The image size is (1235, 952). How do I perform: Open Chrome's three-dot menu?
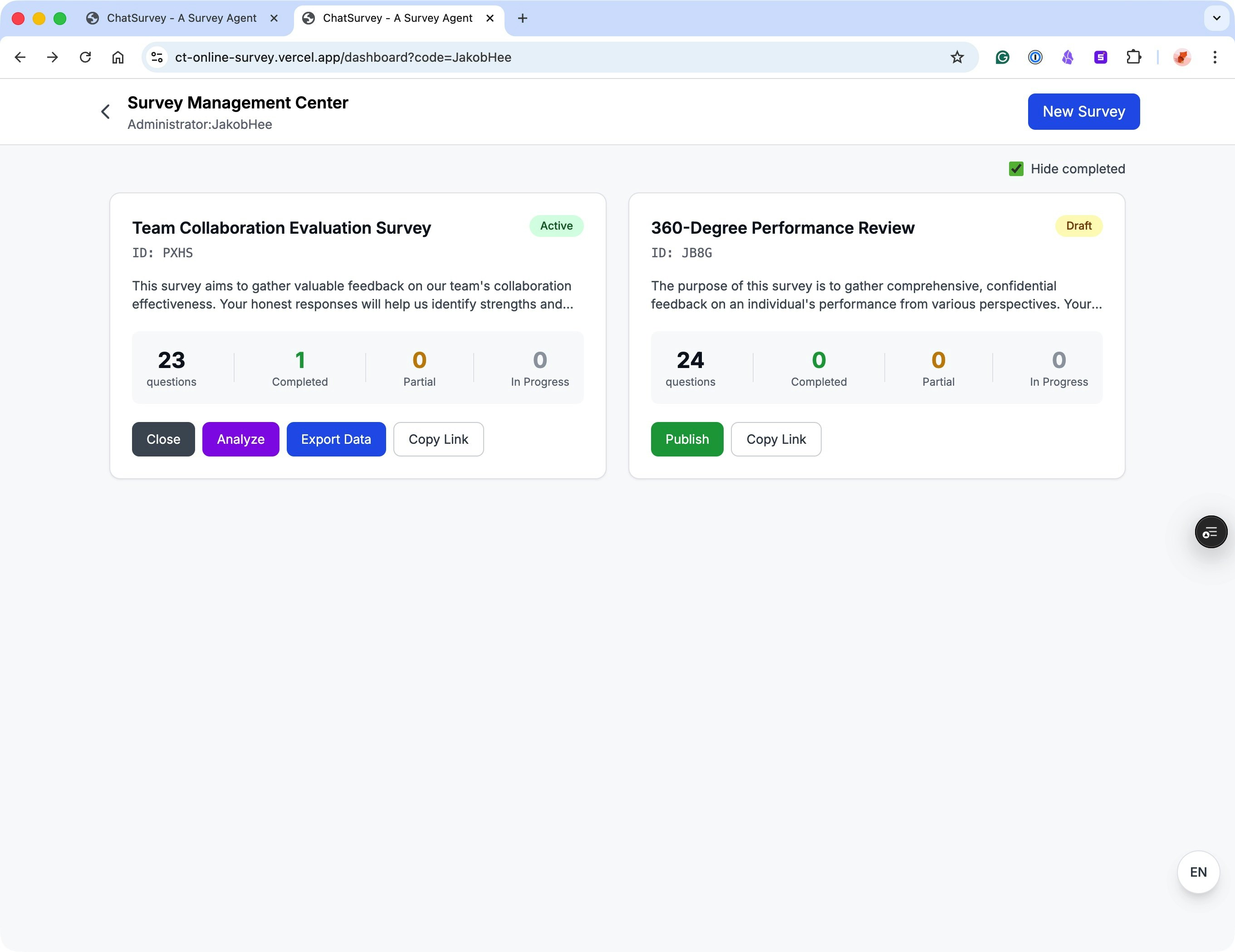1215,57
